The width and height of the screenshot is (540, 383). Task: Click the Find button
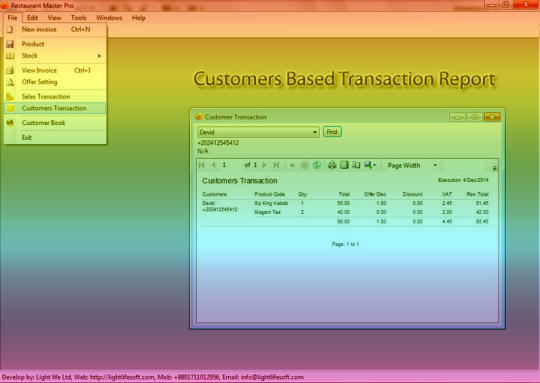point(332,132)
